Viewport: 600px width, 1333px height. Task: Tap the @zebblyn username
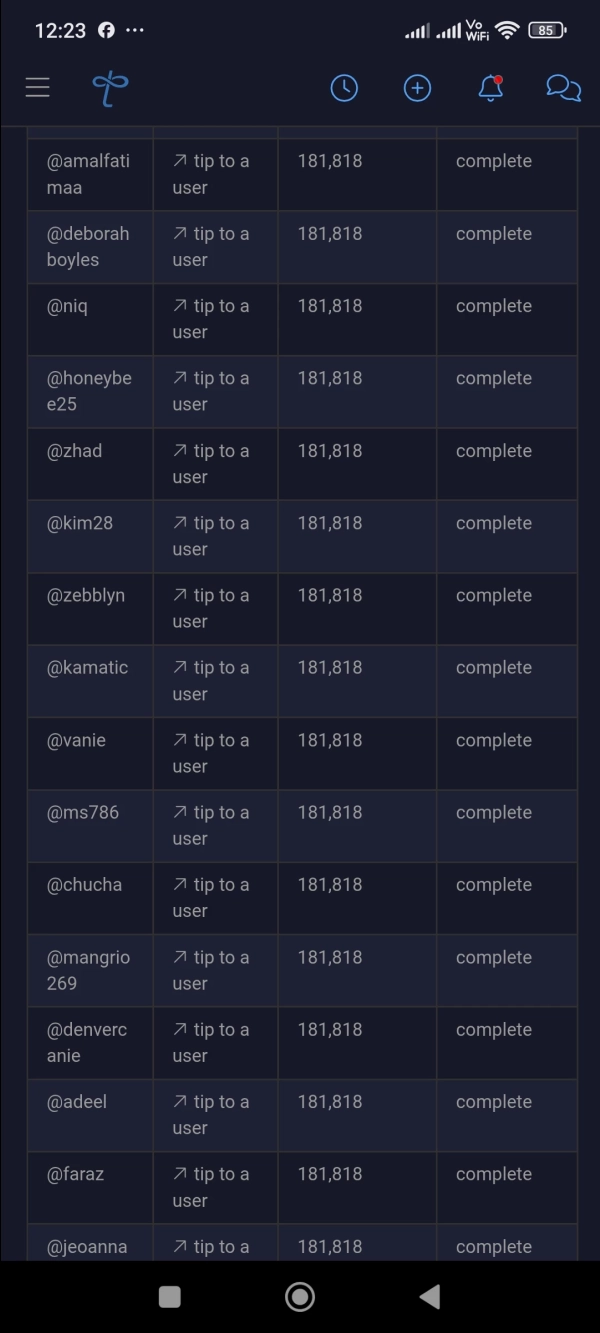click(86, 595)
